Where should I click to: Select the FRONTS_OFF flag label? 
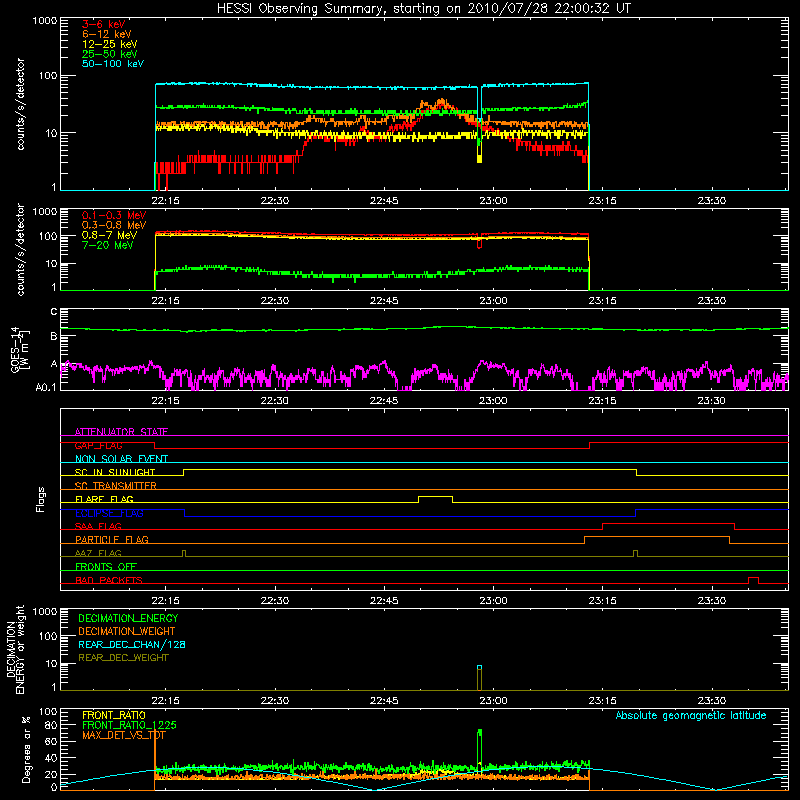coord(106,567)
